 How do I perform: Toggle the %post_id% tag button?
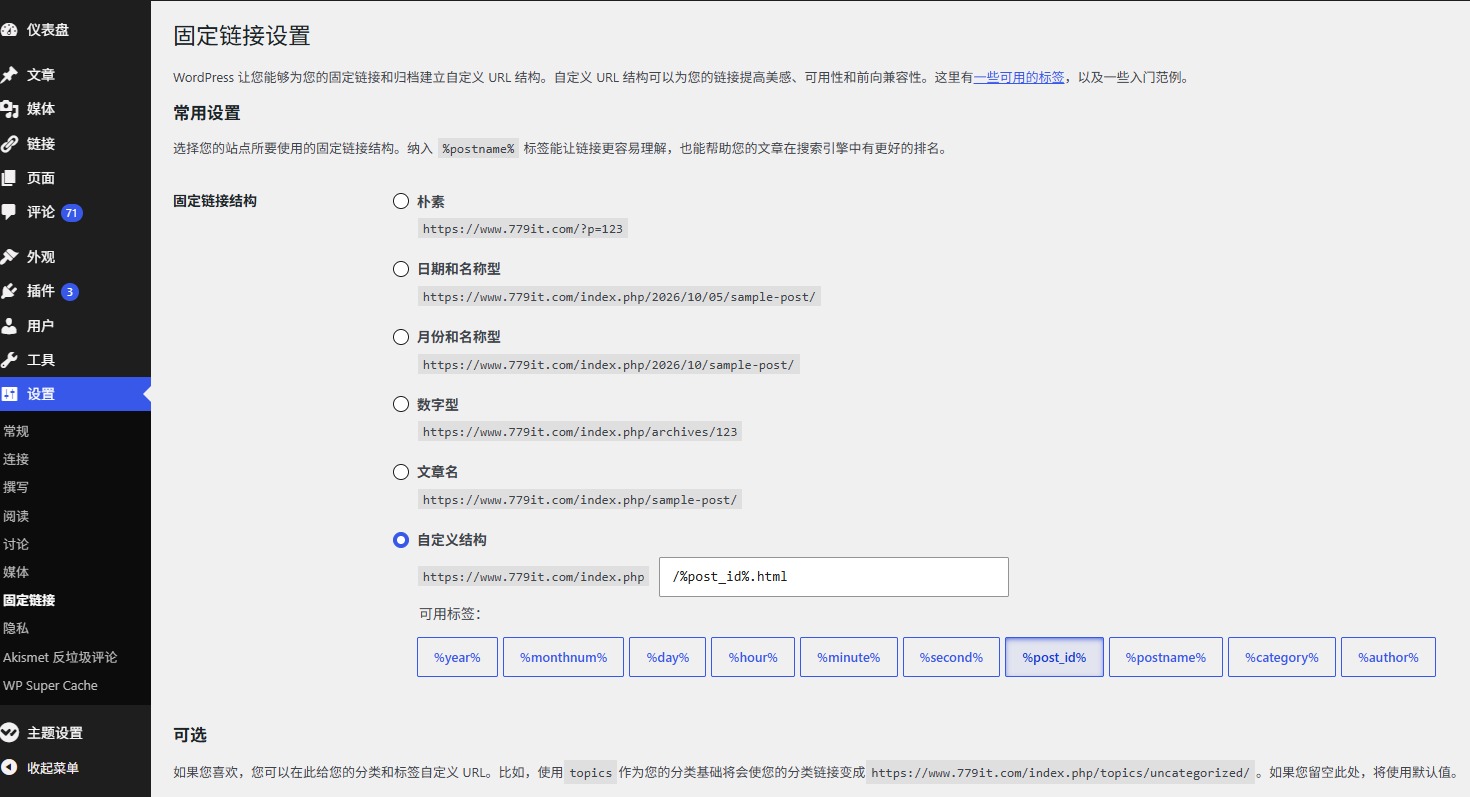point(1054,657)
